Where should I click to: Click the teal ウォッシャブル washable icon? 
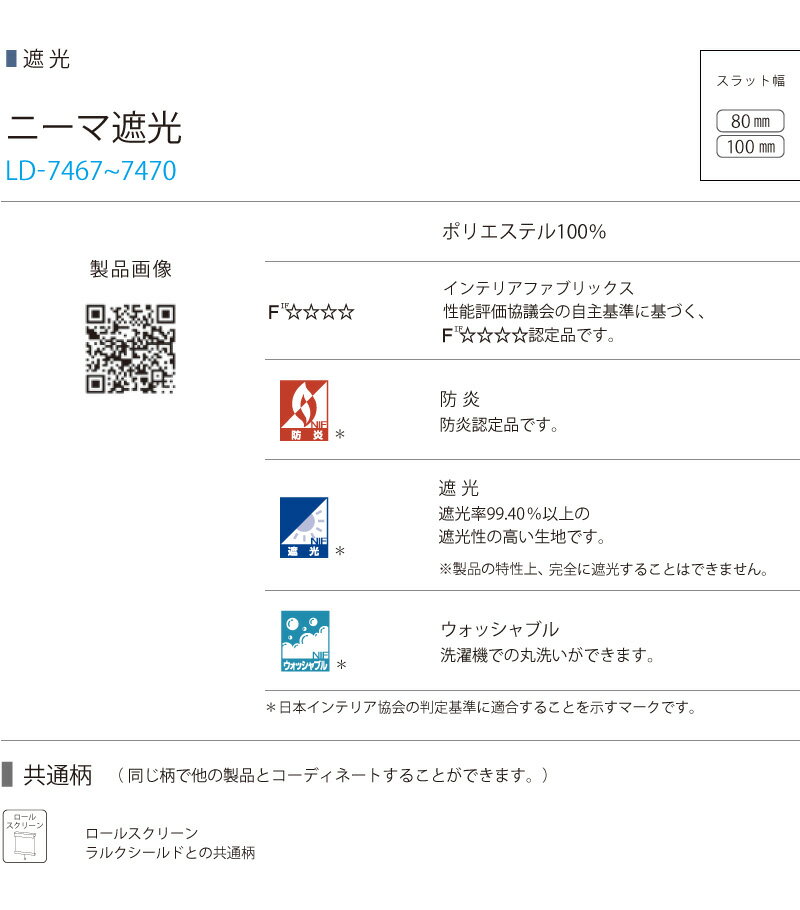pos(304,641)
